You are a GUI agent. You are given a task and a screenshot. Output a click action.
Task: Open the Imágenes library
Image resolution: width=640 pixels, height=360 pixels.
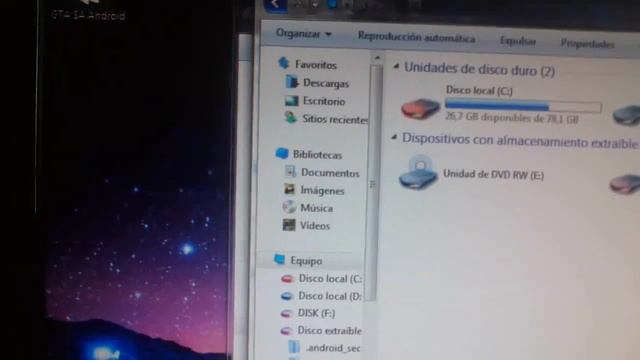click(x=322, y=191)
